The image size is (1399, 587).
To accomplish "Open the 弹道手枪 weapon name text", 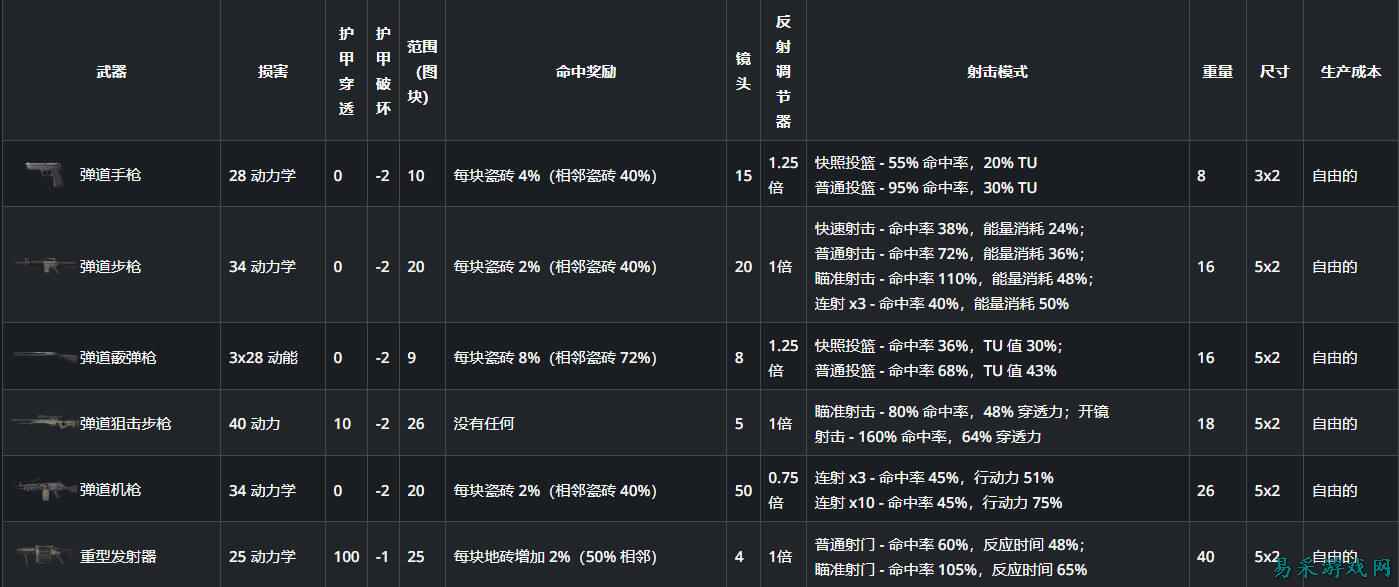I will [110, 175].
